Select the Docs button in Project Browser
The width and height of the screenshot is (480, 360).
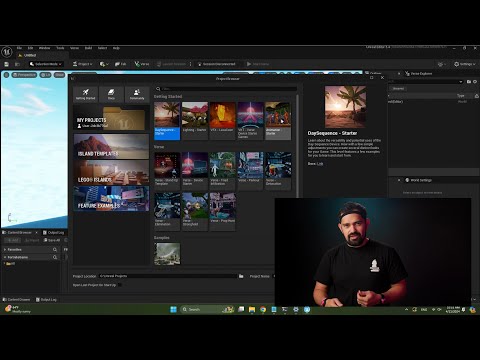[x=111, y=94]
